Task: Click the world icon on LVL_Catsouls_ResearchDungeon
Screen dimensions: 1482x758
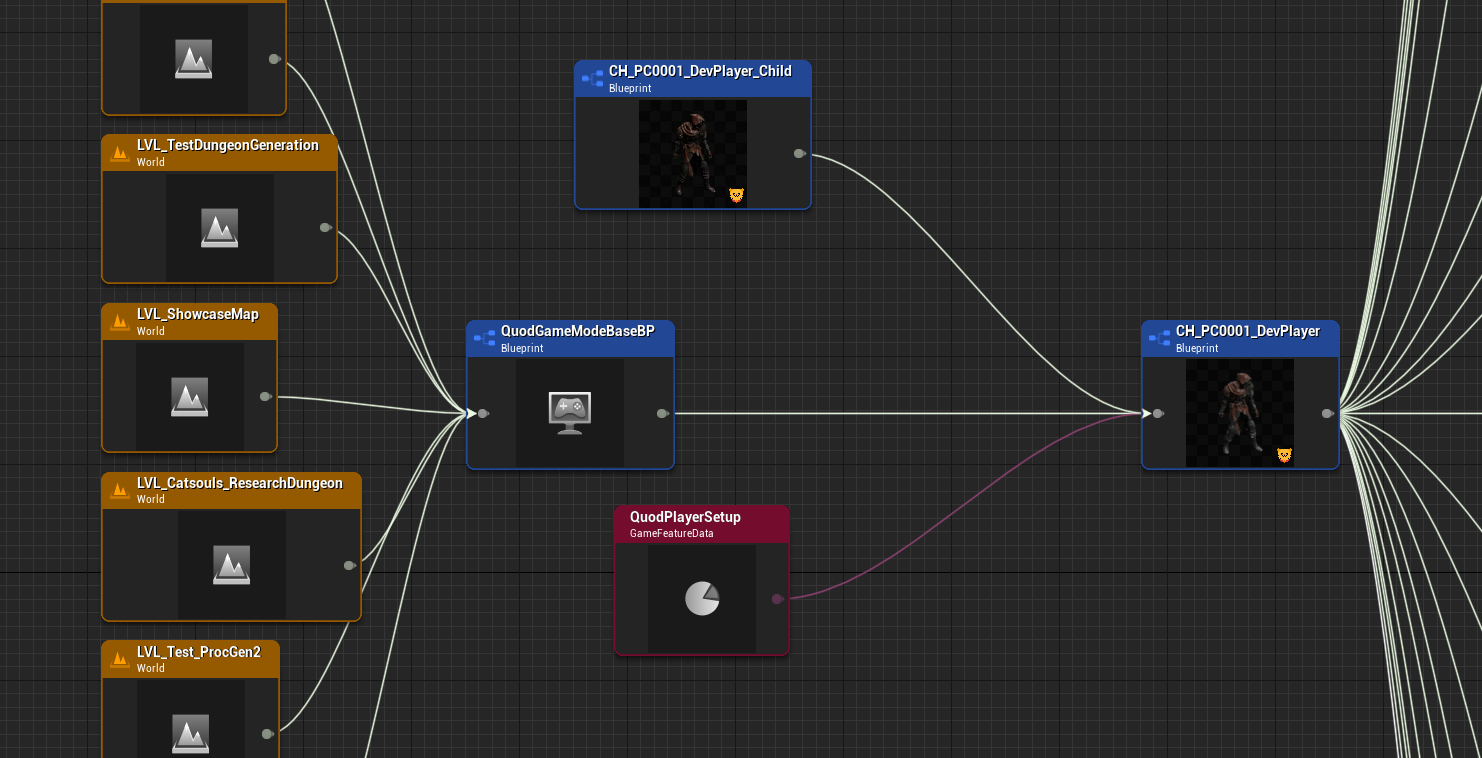Action: [x=231, y=563]
